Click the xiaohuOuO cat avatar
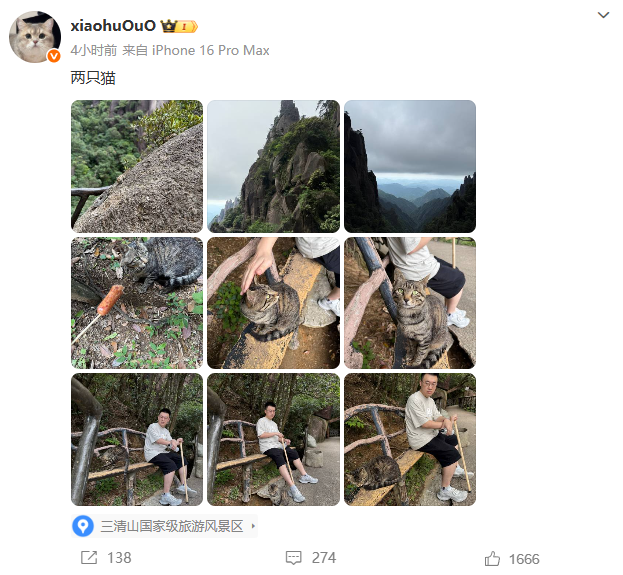This screenshot has height=575, width=623. (x=35, y=37)
